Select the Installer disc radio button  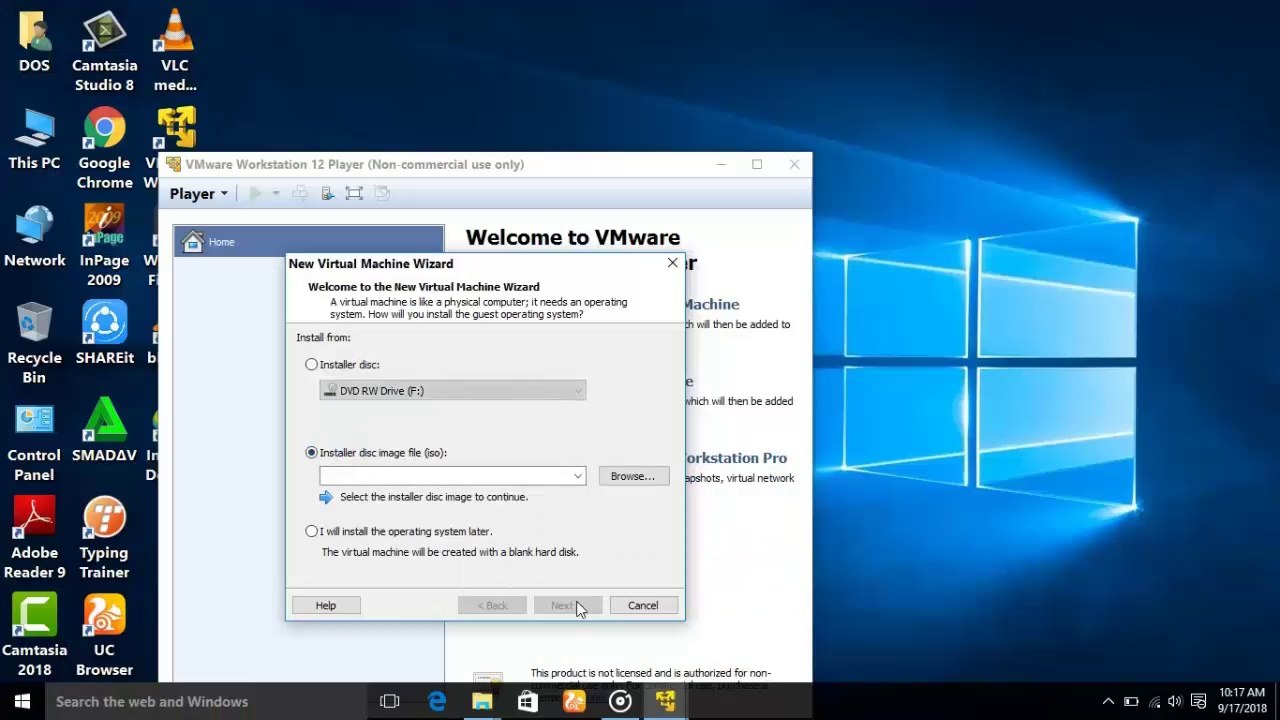coord(311,365)
